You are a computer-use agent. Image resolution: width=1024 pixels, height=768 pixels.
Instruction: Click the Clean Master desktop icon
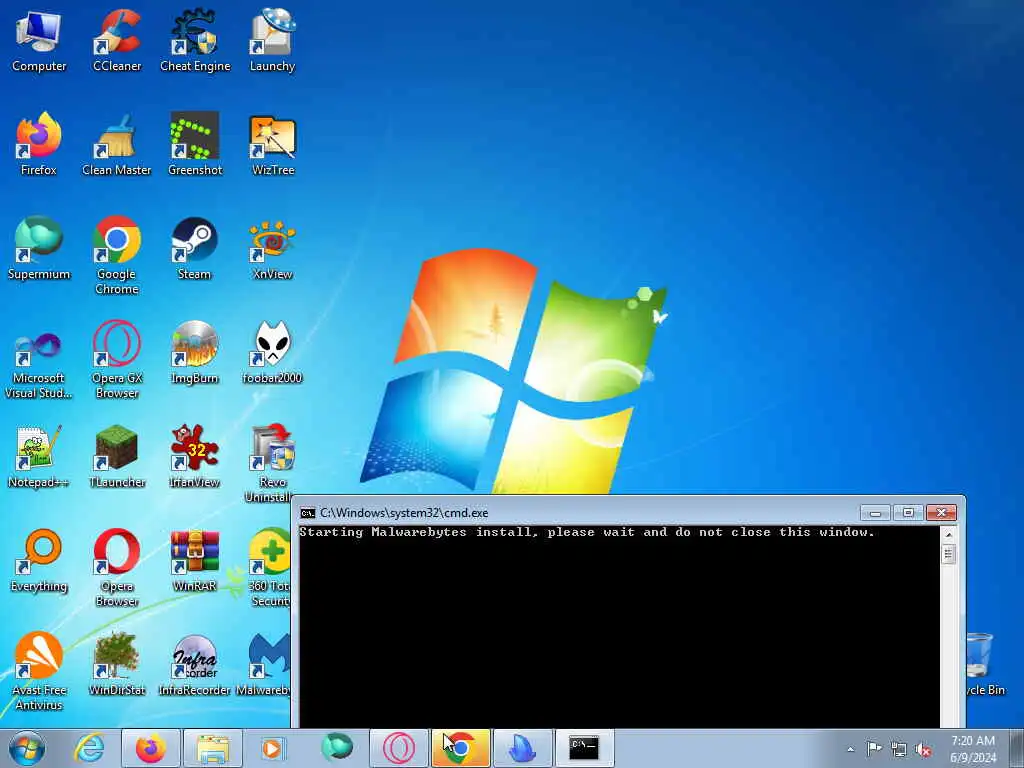point(117,144)
